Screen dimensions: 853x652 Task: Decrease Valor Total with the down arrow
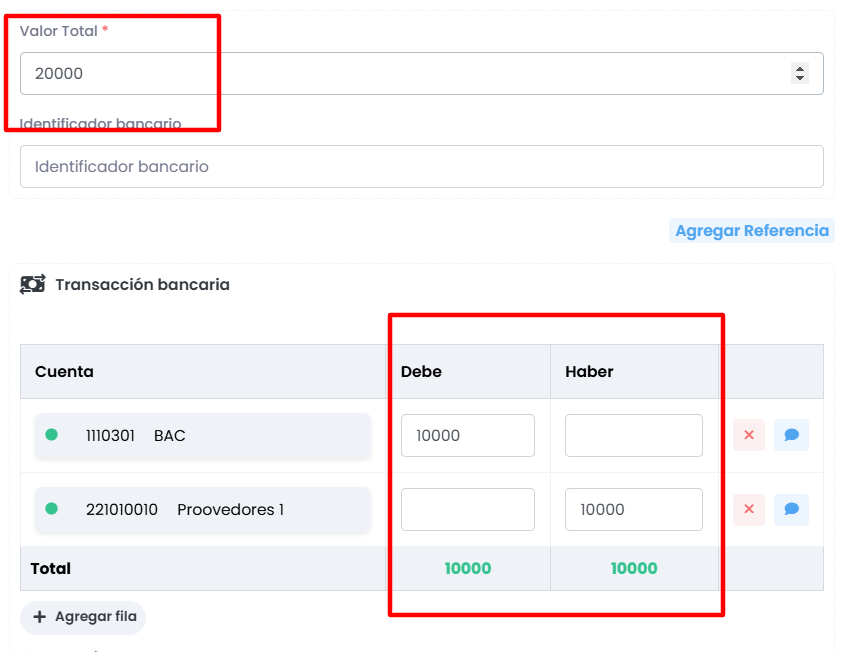(x=799, y=78)
